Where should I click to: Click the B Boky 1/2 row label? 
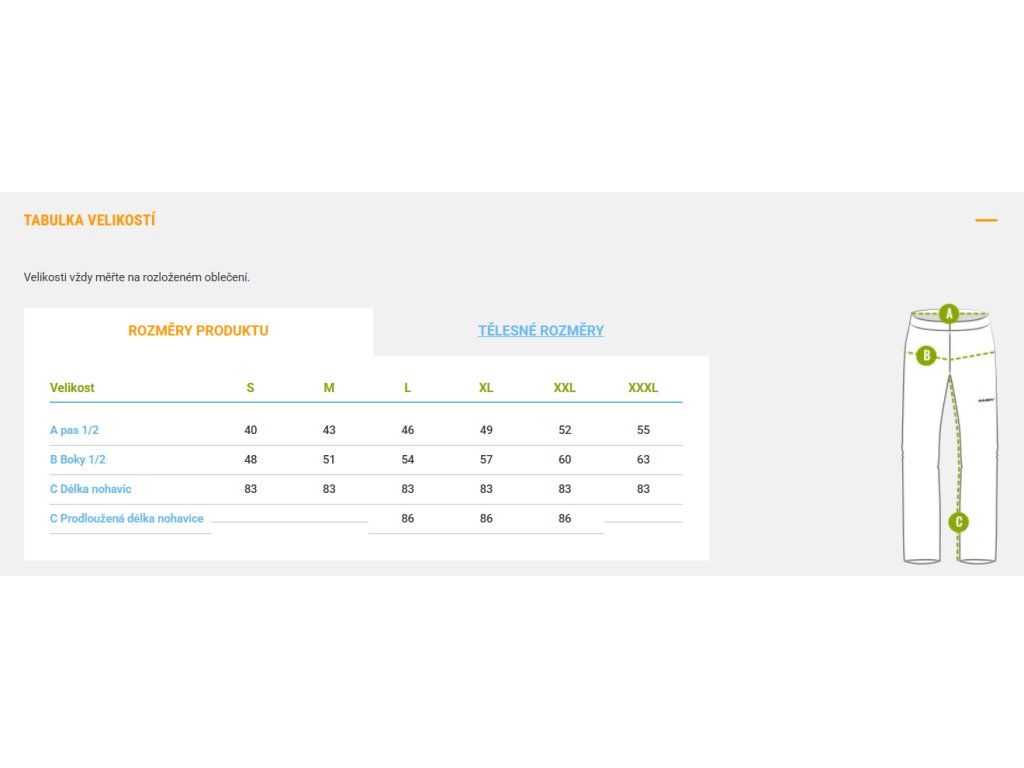(x=78, y=460)
